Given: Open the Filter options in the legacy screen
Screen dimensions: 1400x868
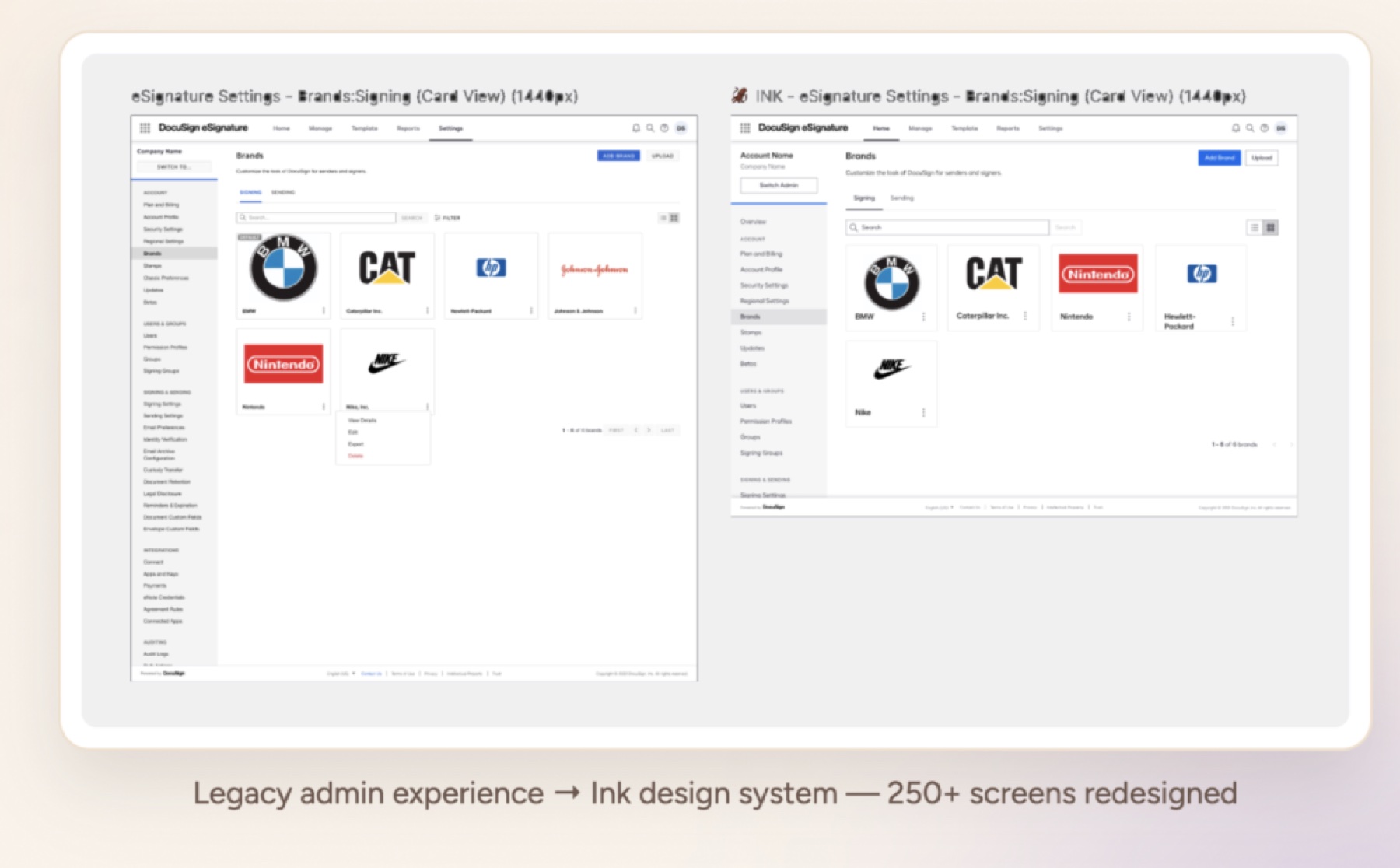Looking at the screenshot, I should click(x=447, y=218).
